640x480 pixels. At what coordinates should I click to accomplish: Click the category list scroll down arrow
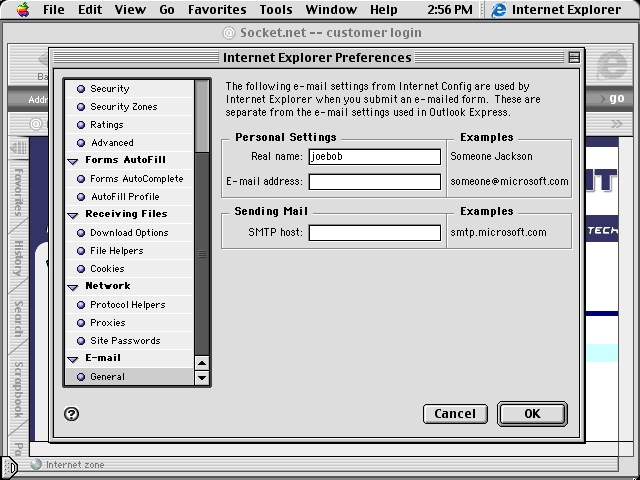[x=202, y=378]
